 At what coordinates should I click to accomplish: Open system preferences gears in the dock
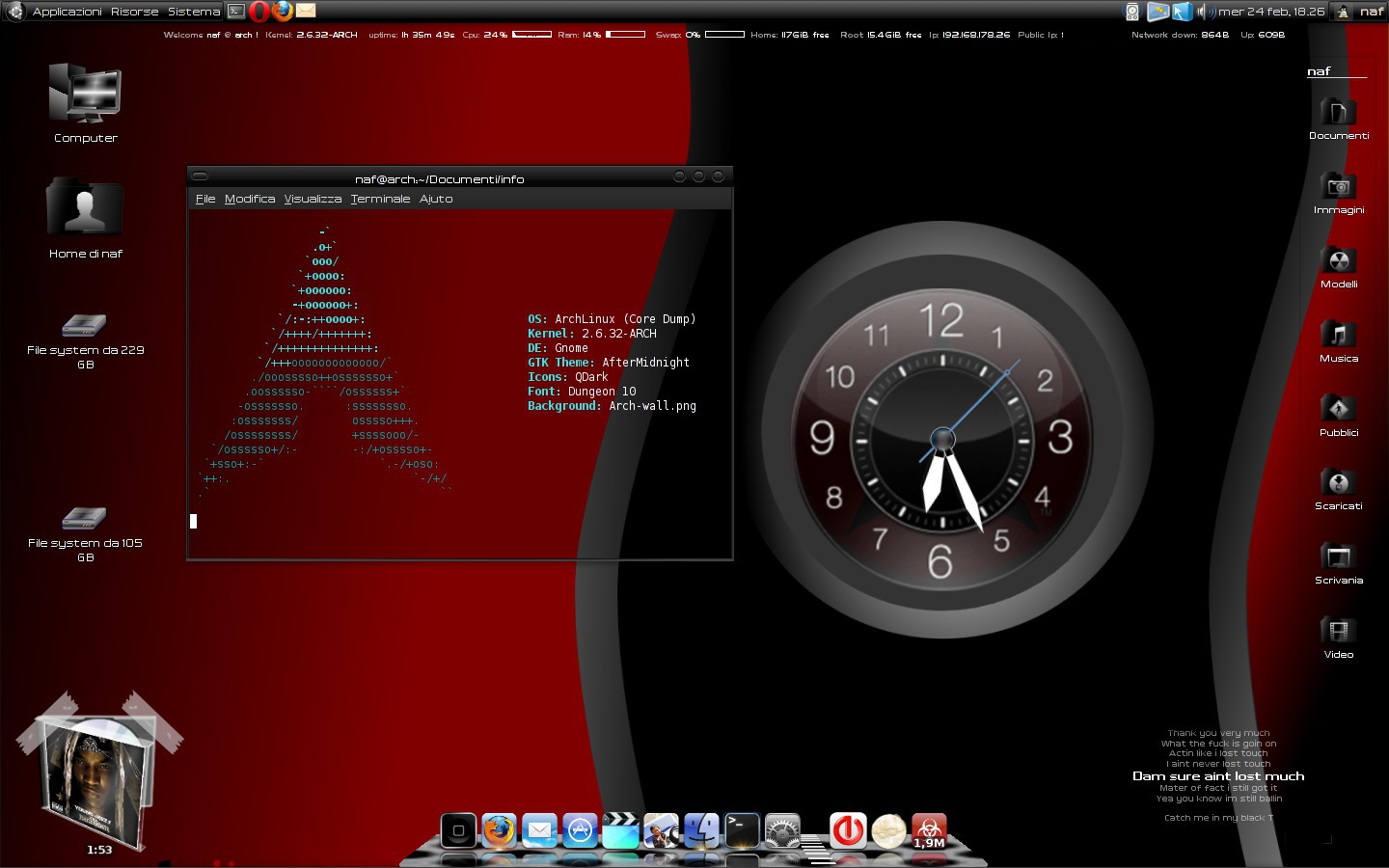(x=782, y=830)
